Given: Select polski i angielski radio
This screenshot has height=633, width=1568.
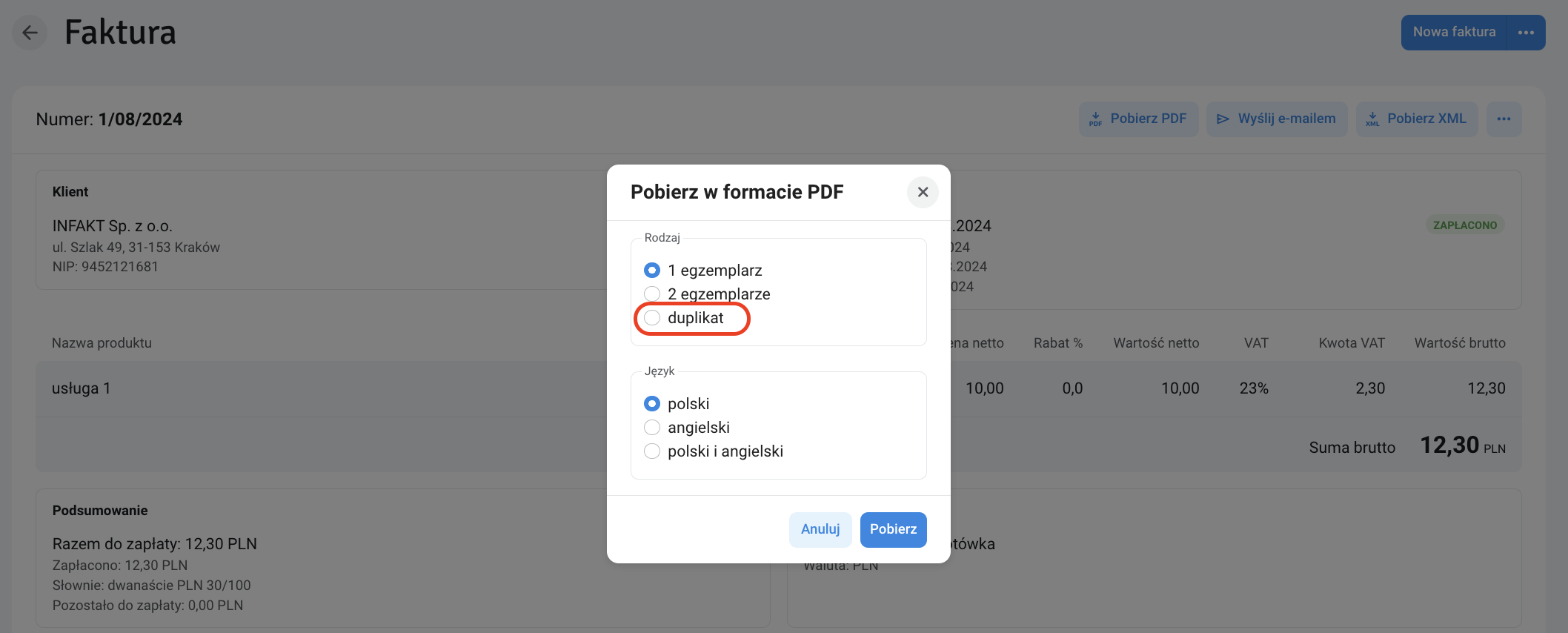Looking at the screenshot, I should [x=652, y=451].
